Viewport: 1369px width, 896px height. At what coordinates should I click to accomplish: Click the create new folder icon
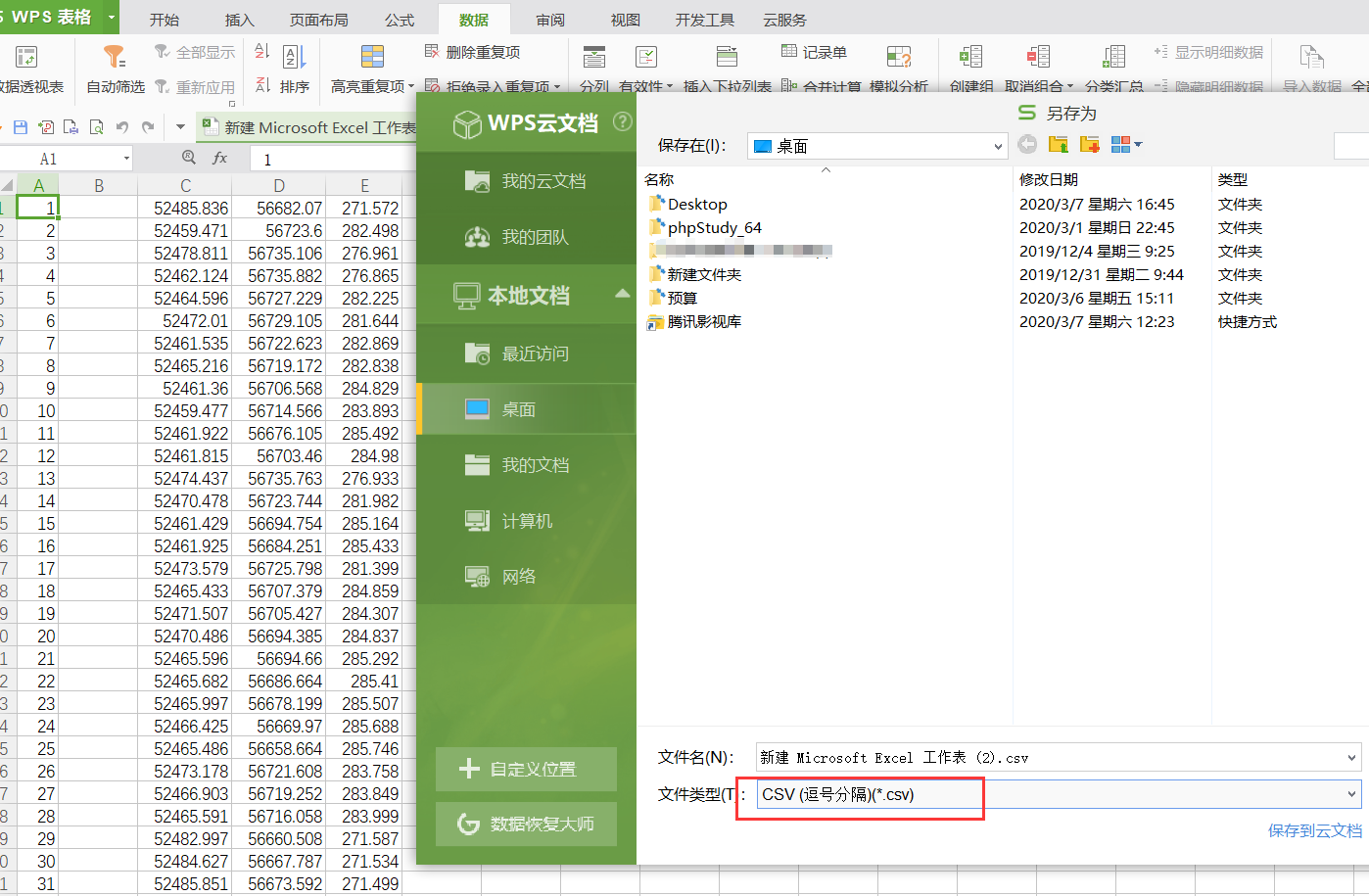1090,145
